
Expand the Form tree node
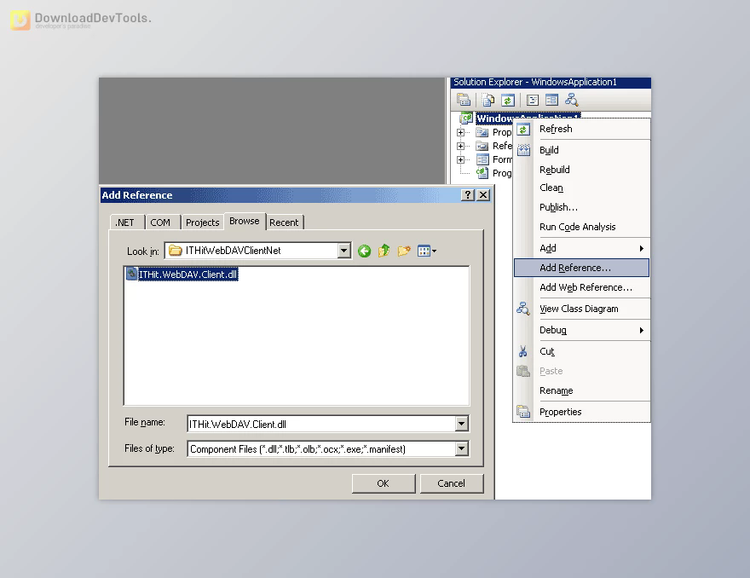click(460, 159)
